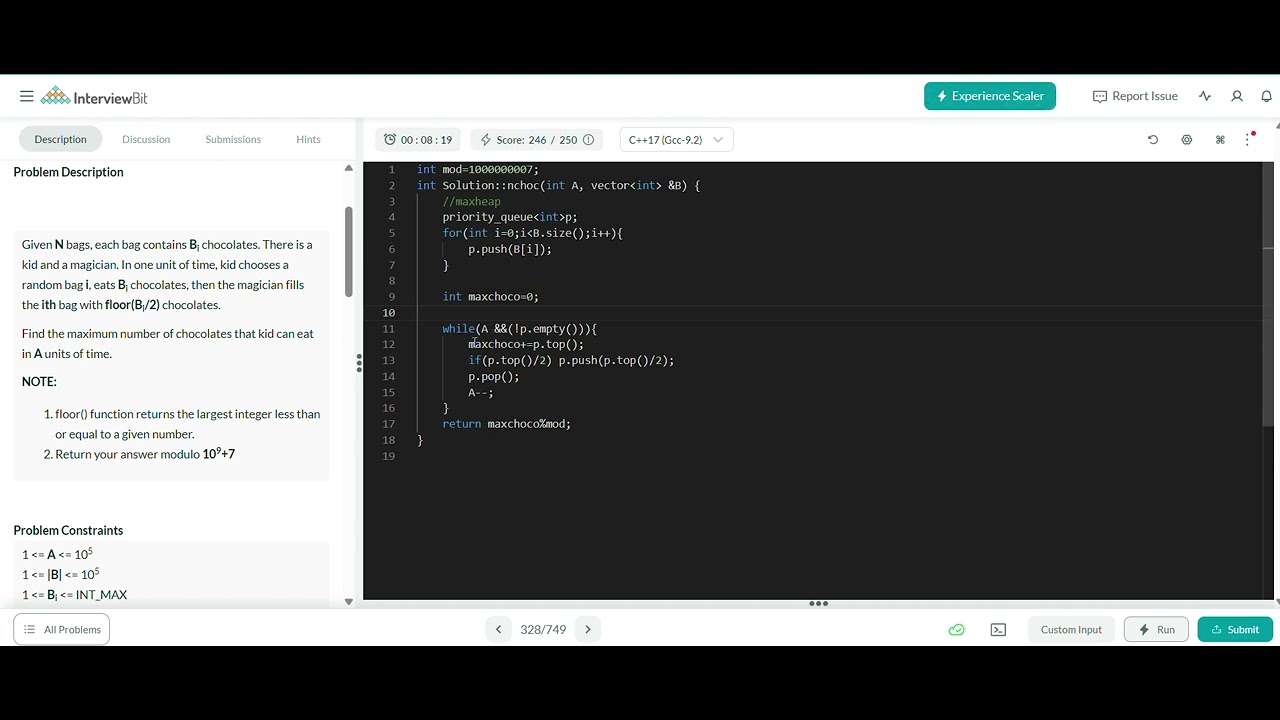Click the description panel scrollbar
The image size is (1280, 720).
[349, 252]
